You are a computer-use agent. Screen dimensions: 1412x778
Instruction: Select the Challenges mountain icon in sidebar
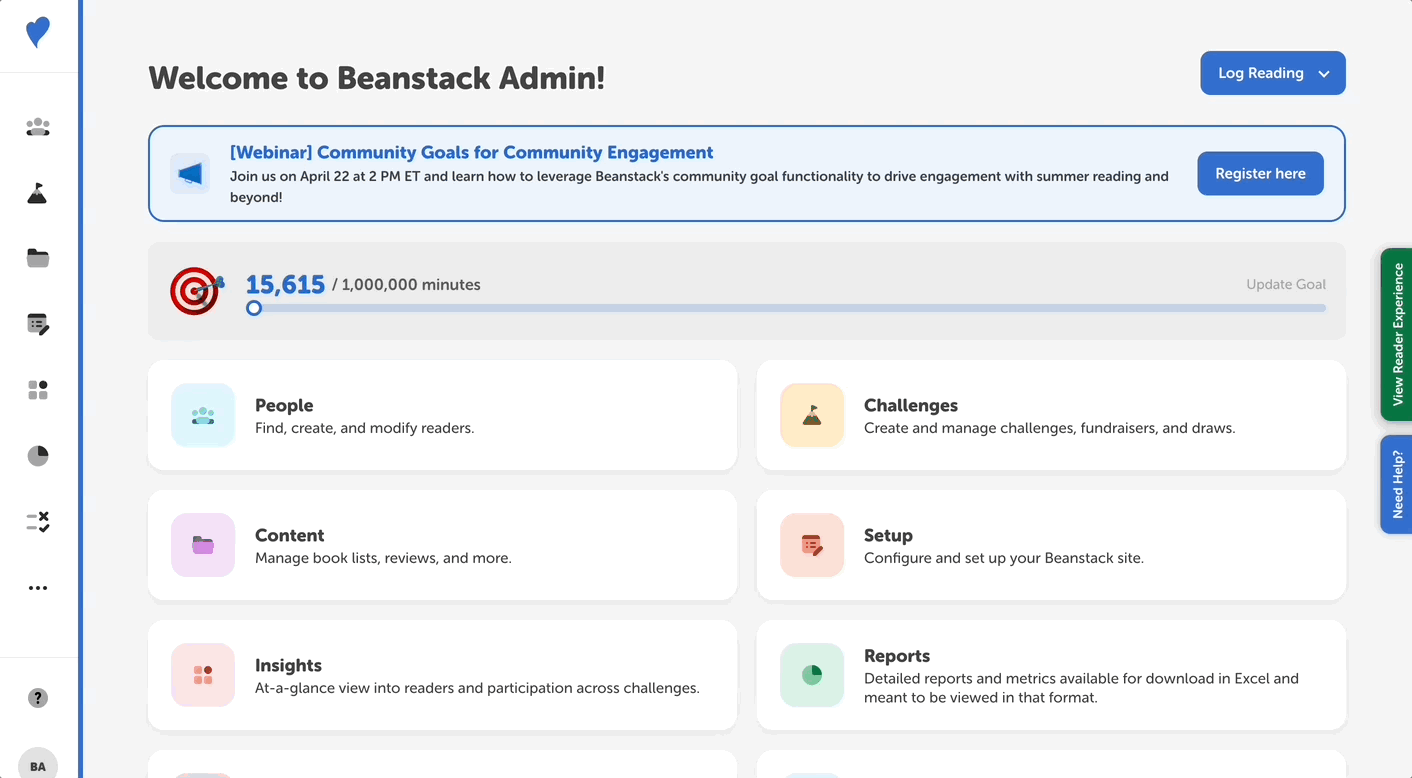[37, 193]
